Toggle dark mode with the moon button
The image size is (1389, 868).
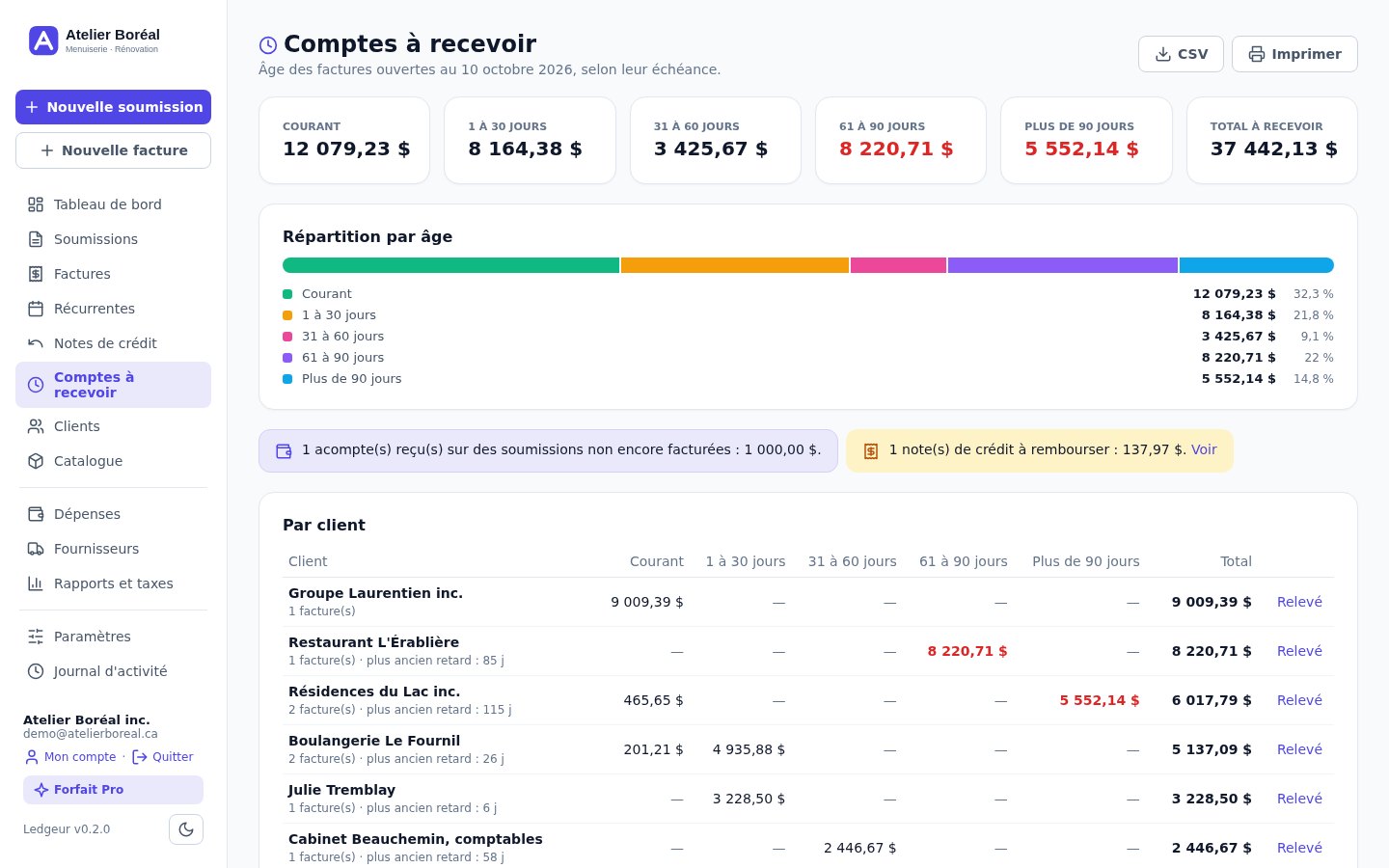click(186, 829)
